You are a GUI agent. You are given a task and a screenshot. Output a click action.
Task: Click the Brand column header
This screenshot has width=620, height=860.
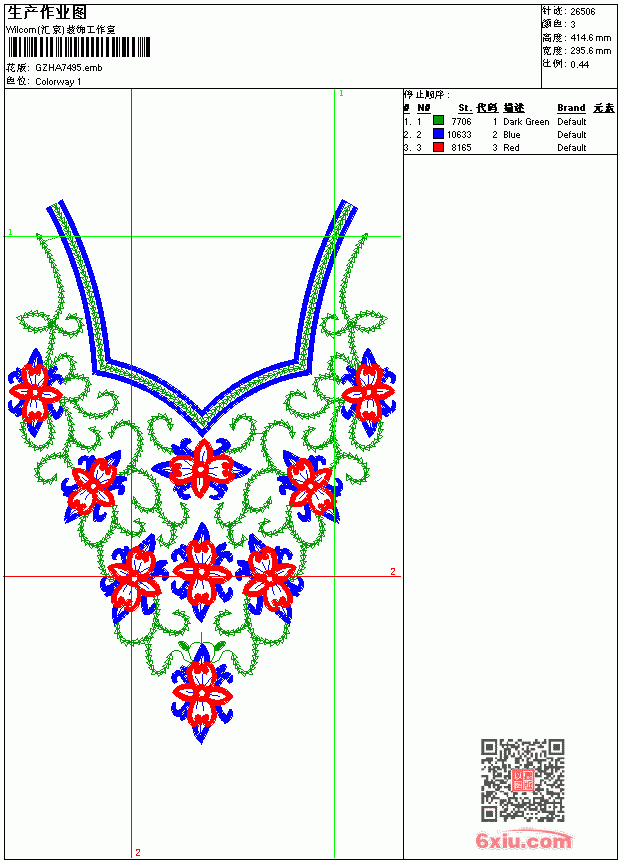571,108
